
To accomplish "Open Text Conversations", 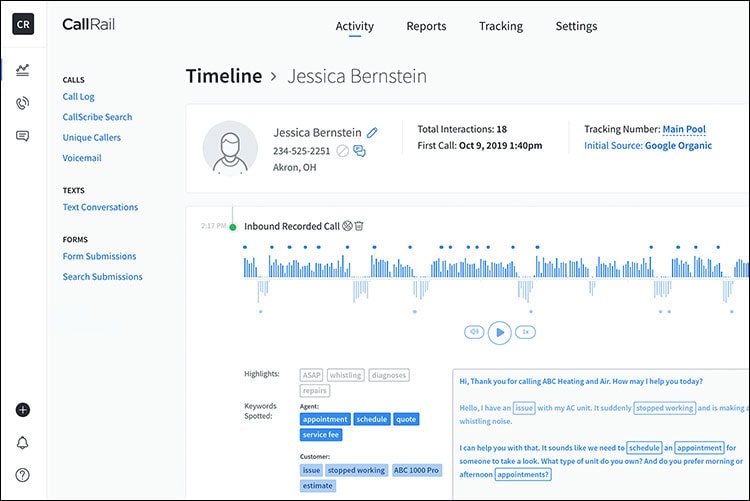I will point(100,207).
